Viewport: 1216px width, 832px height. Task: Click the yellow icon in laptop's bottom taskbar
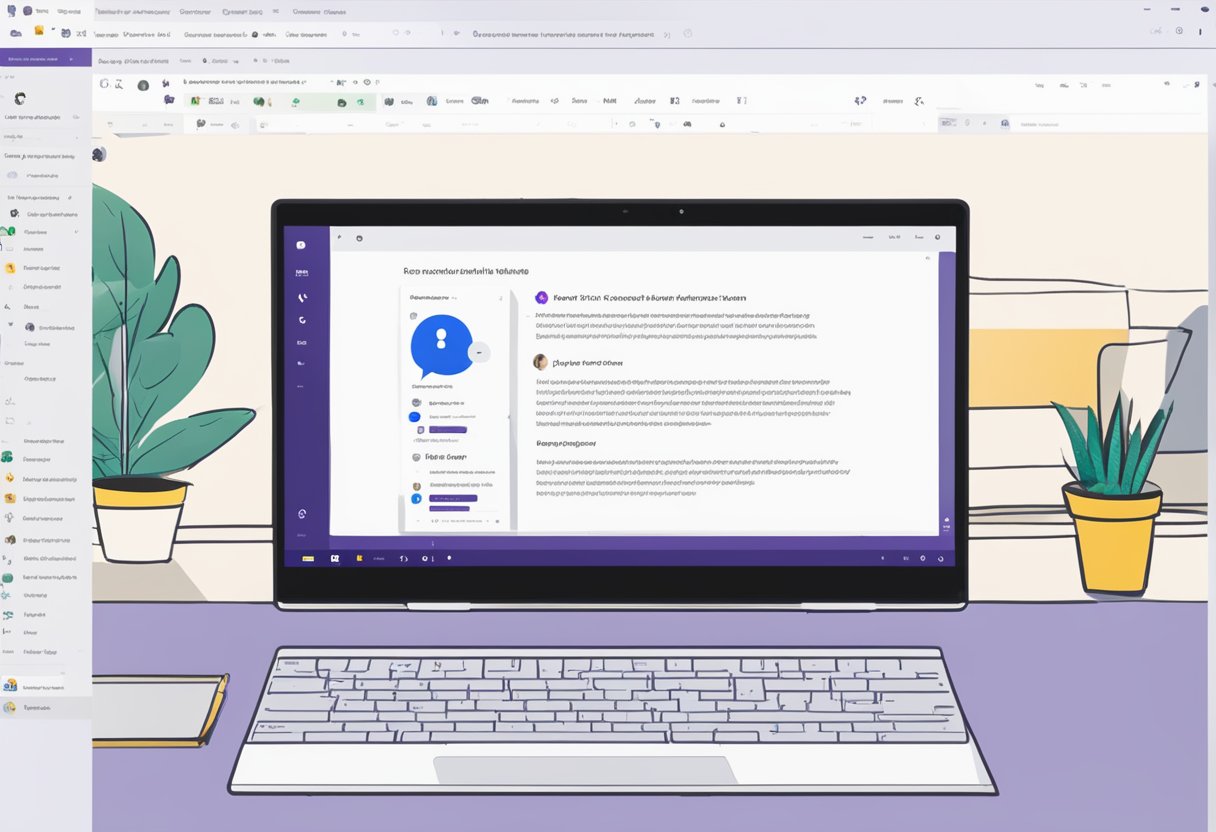[x=308, y=558]
